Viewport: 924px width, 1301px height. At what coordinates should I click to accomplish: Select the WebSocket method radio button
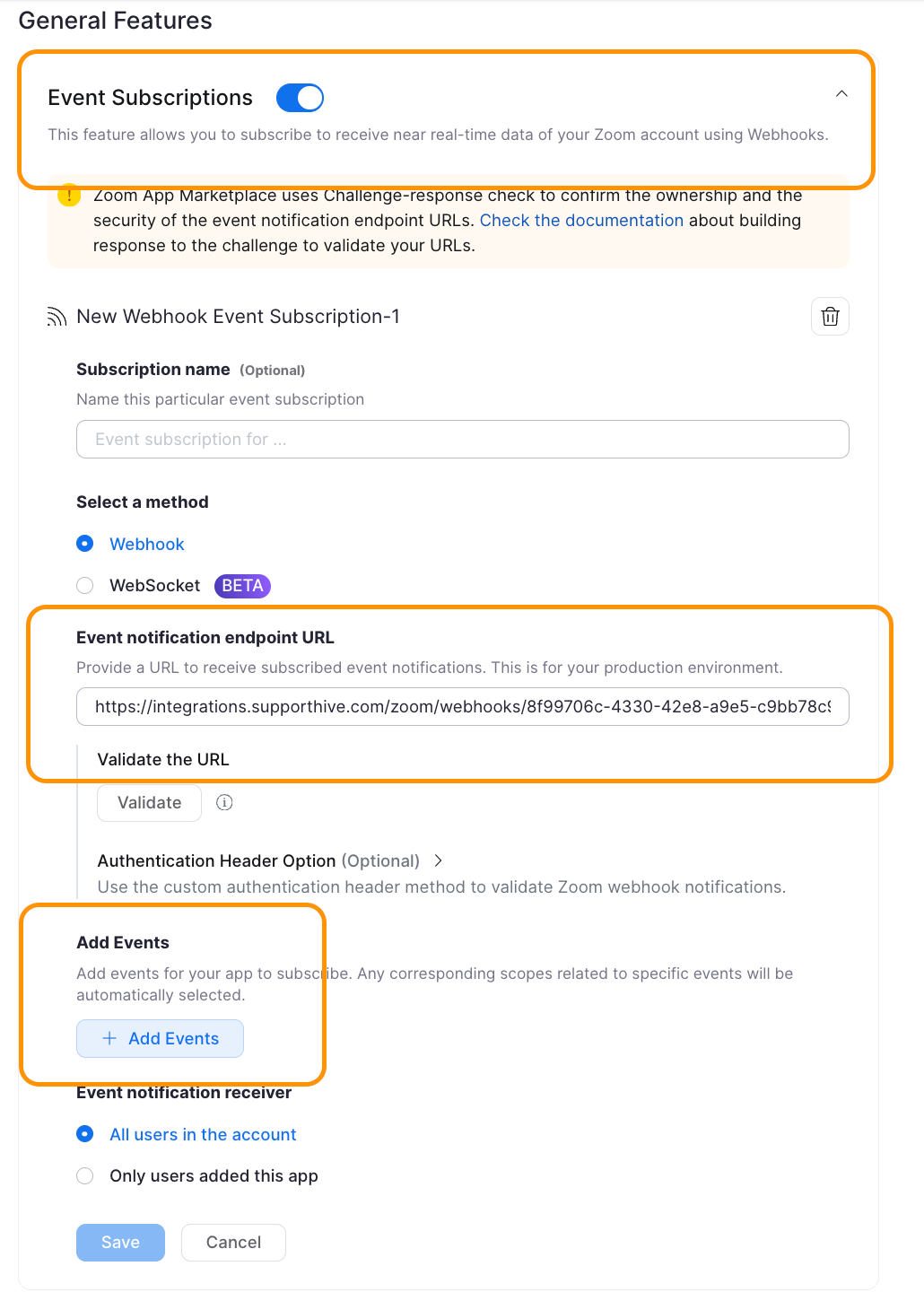(x=85, y=585)
